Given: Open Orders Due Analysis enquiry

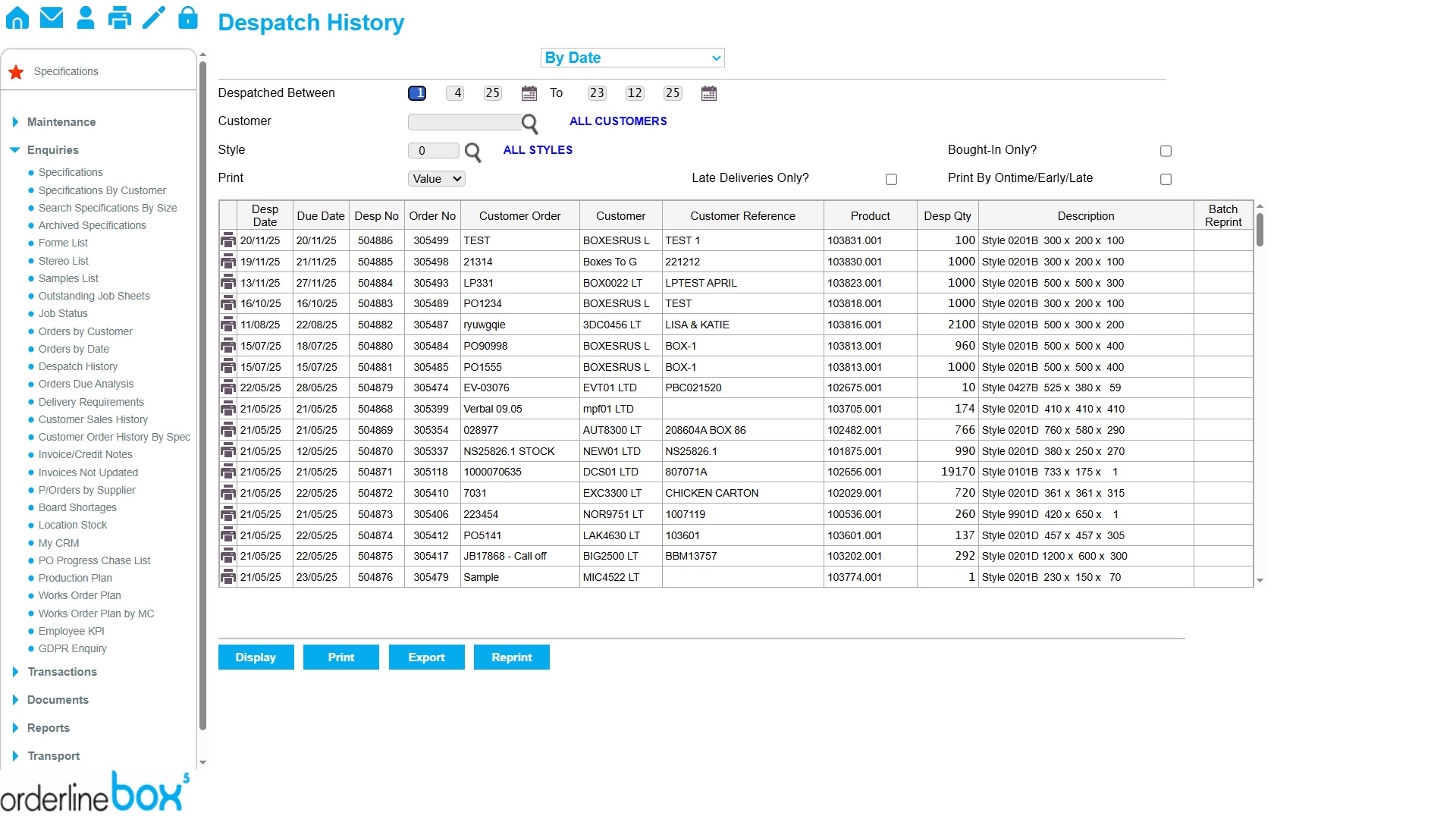Looking at the screenshot, I should [86, 384].
